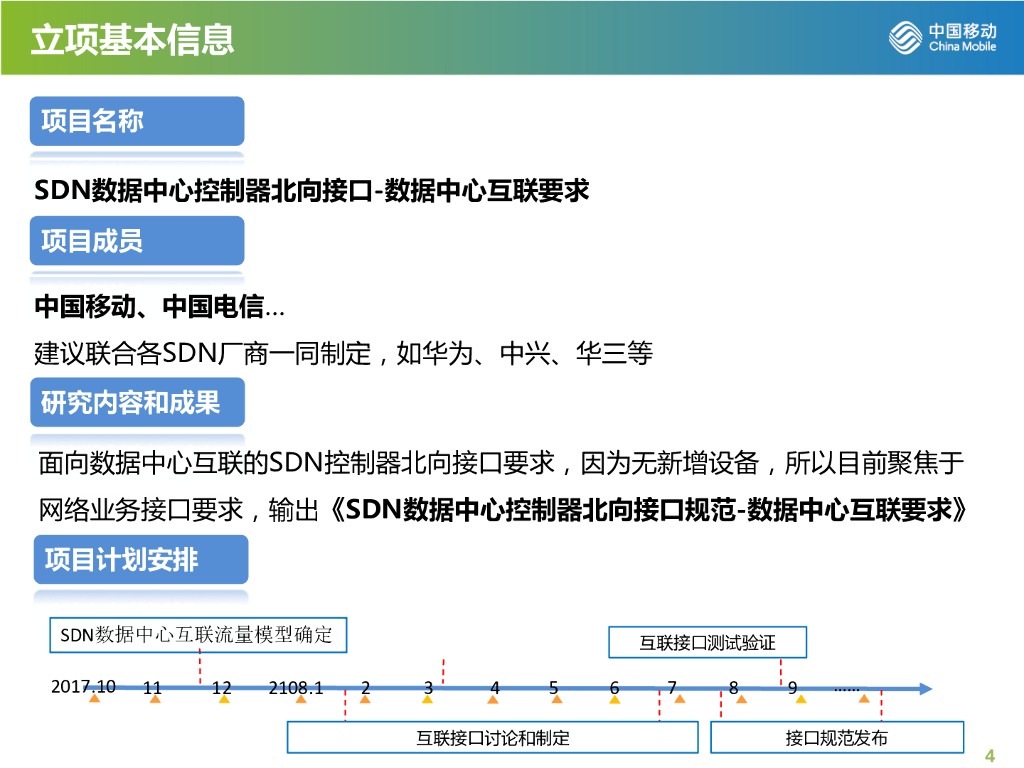Click the 互联接口测试验证 box

[x=707, y=643]
